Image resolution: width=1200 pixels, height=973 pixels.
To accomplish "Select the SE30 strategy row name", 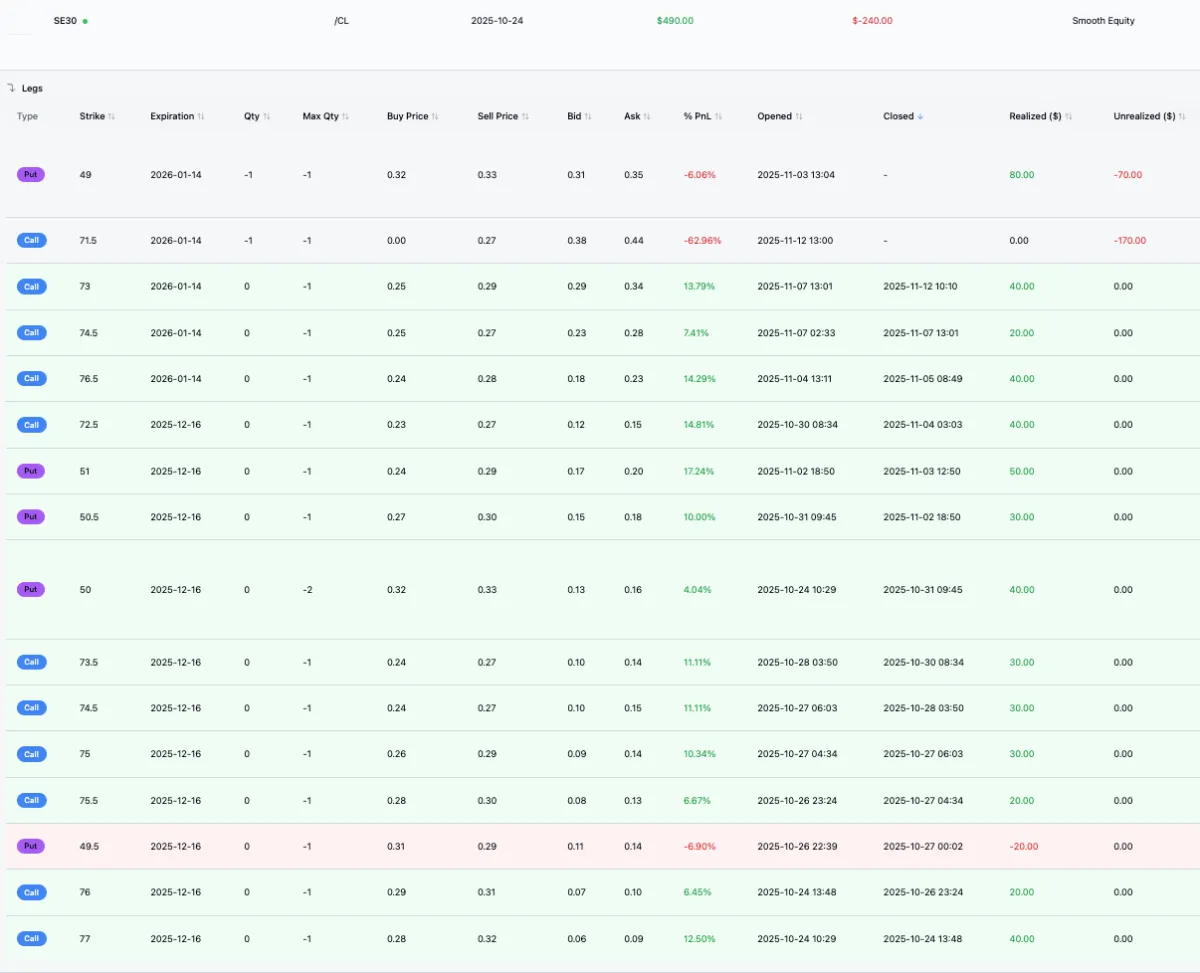I will click(65, 21).
